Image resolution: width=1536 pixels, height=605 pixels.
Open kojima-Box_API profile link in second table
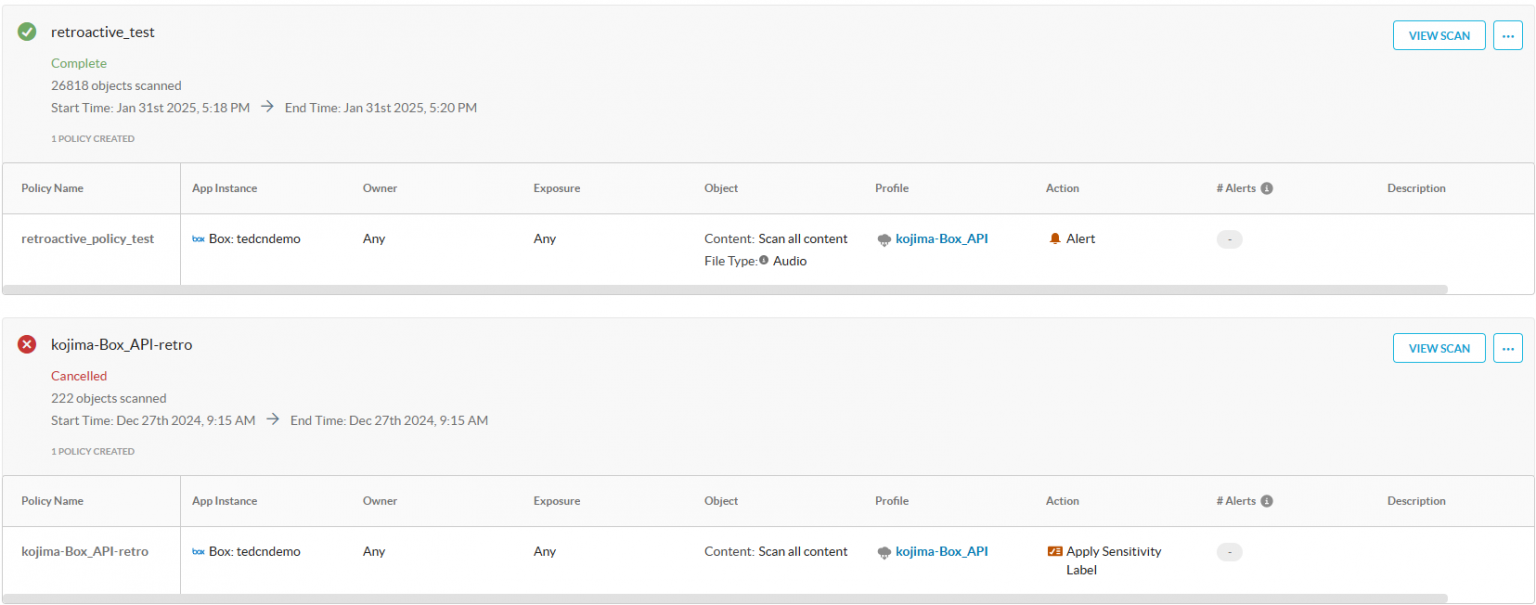(941, 551)
